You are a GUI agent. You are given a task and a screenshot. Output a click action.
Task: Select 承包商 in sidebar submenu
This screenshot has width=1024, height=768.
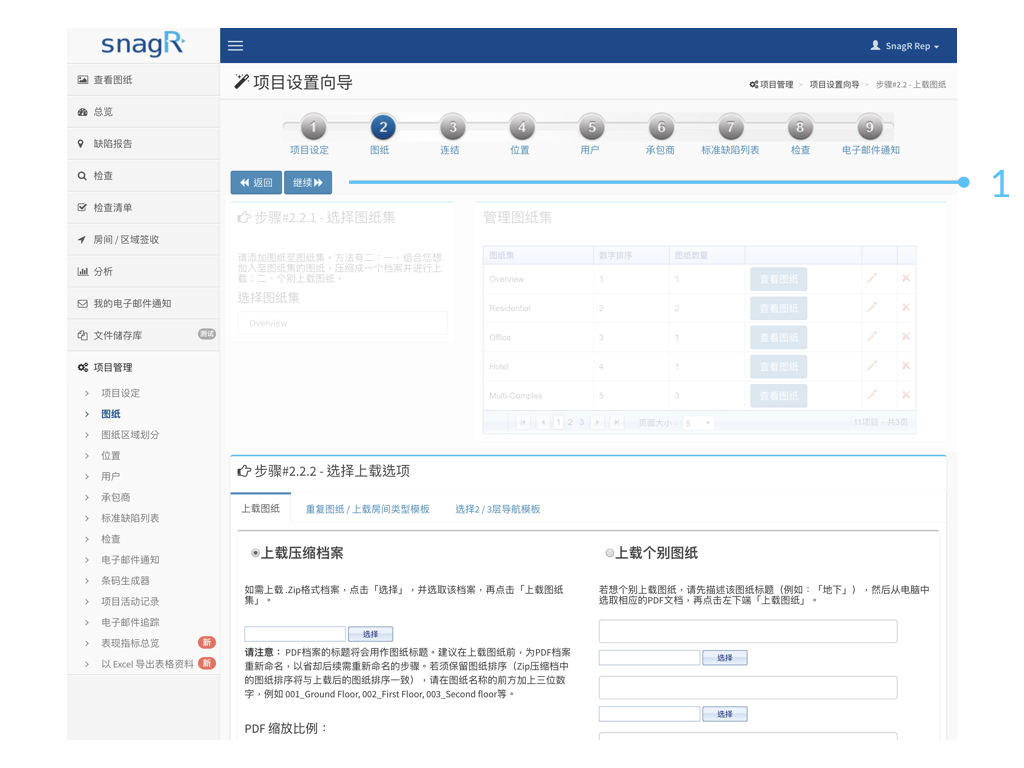[116, 498]
